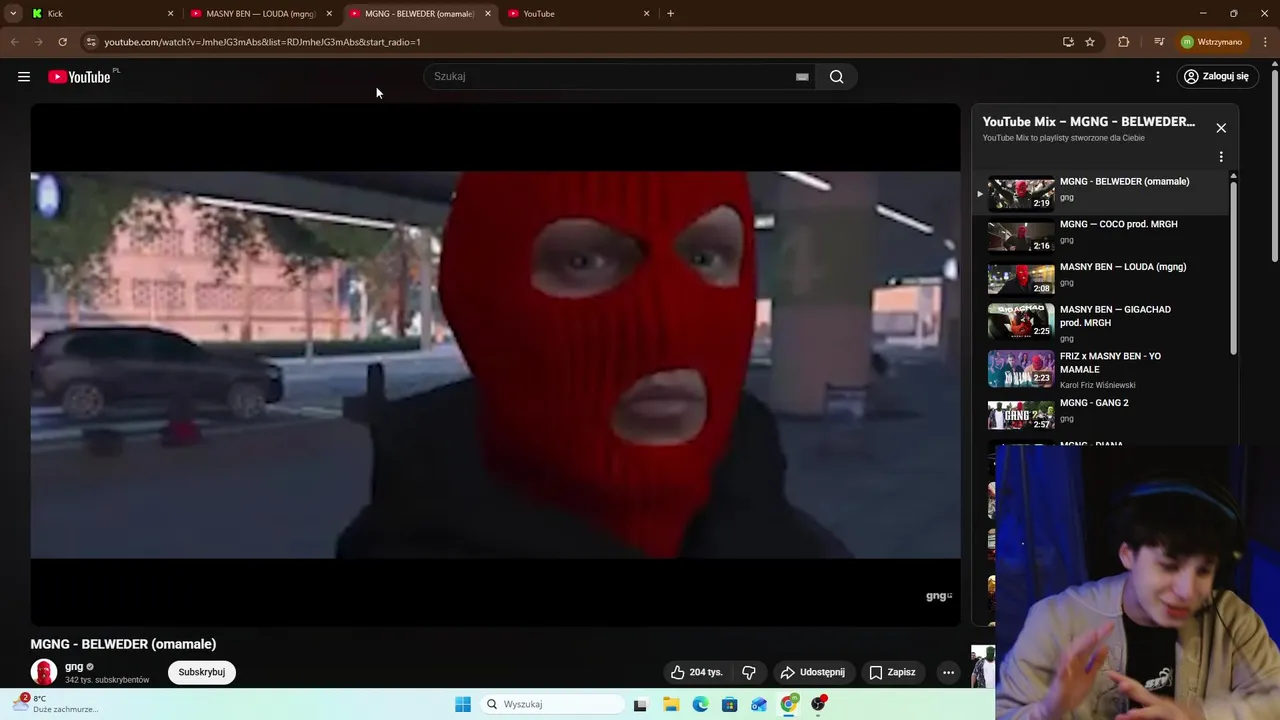The width and height of the screenshot is (1280, 720).
Task: Click the 342 tys. subskrybentów text
Action: [107, 680]
